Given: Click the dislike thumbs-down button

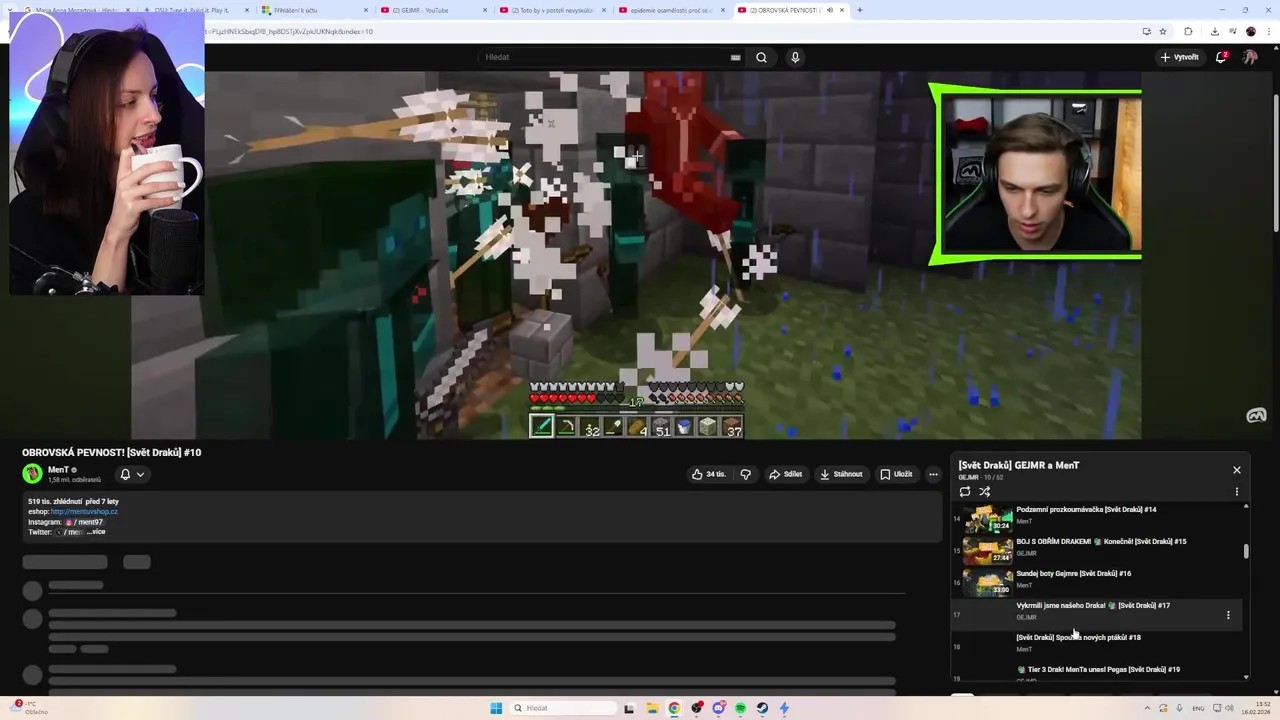Looking at the screenshot, I should point(745,474).
